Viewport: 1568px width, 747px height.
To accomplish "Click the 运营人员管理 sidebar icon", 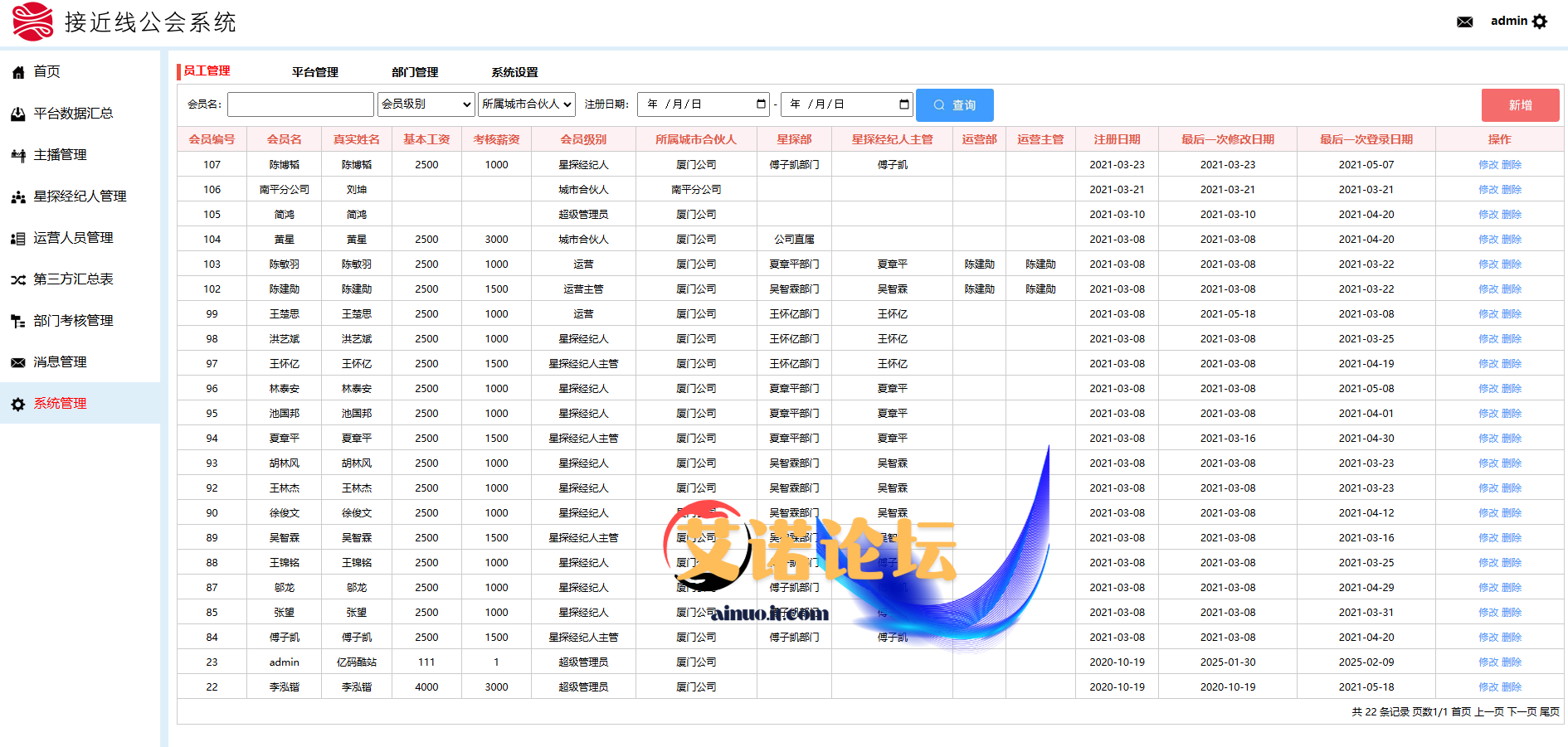I will [x=18, y=238].
